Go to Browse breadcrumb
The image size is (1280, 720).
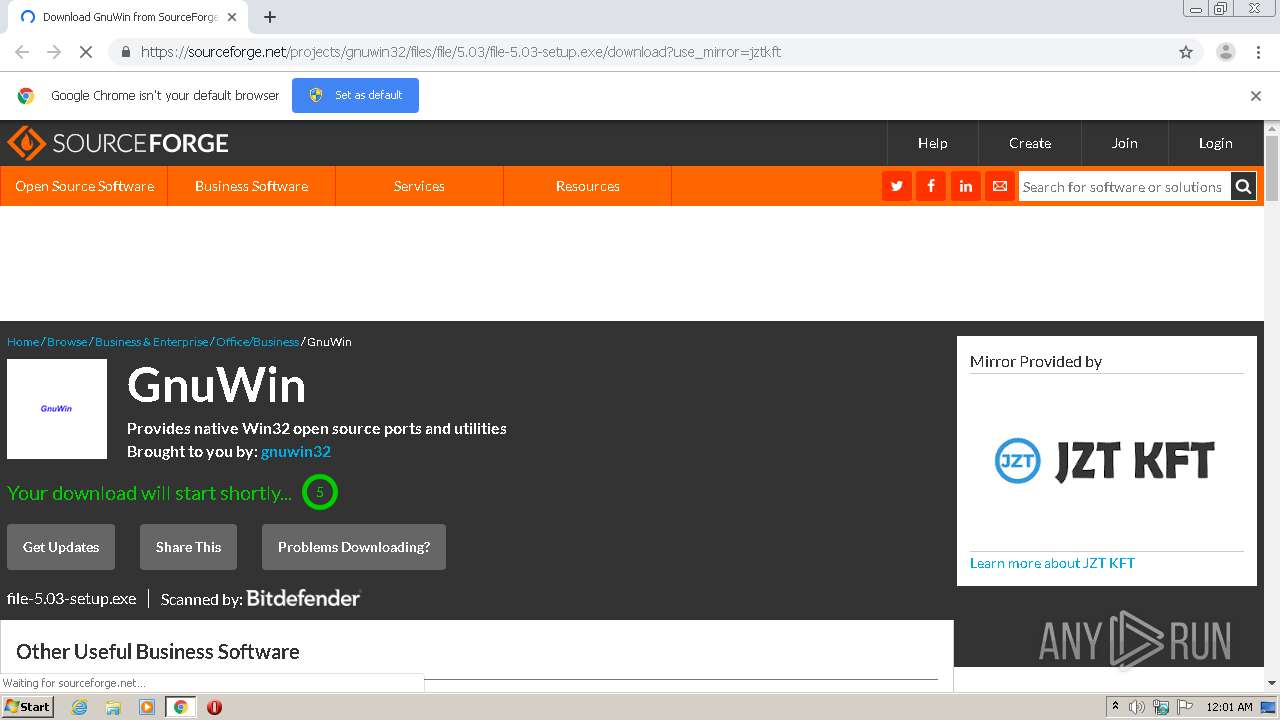(67, 342)
